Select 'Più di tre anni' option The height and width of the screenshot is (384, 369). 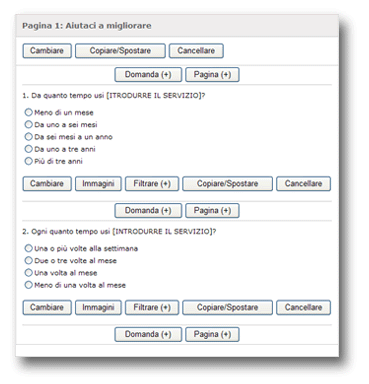tap(29, 161)
